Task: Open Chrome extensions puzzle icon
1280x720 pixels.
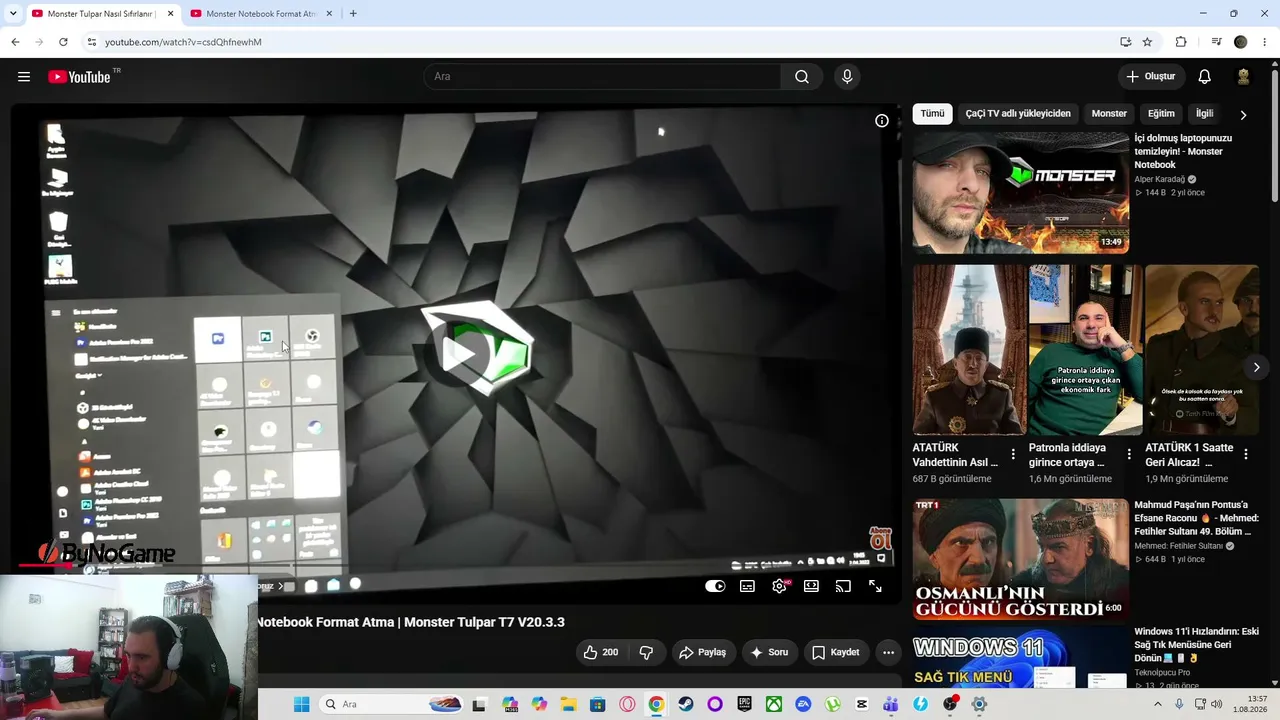Action: point(1181,42)
